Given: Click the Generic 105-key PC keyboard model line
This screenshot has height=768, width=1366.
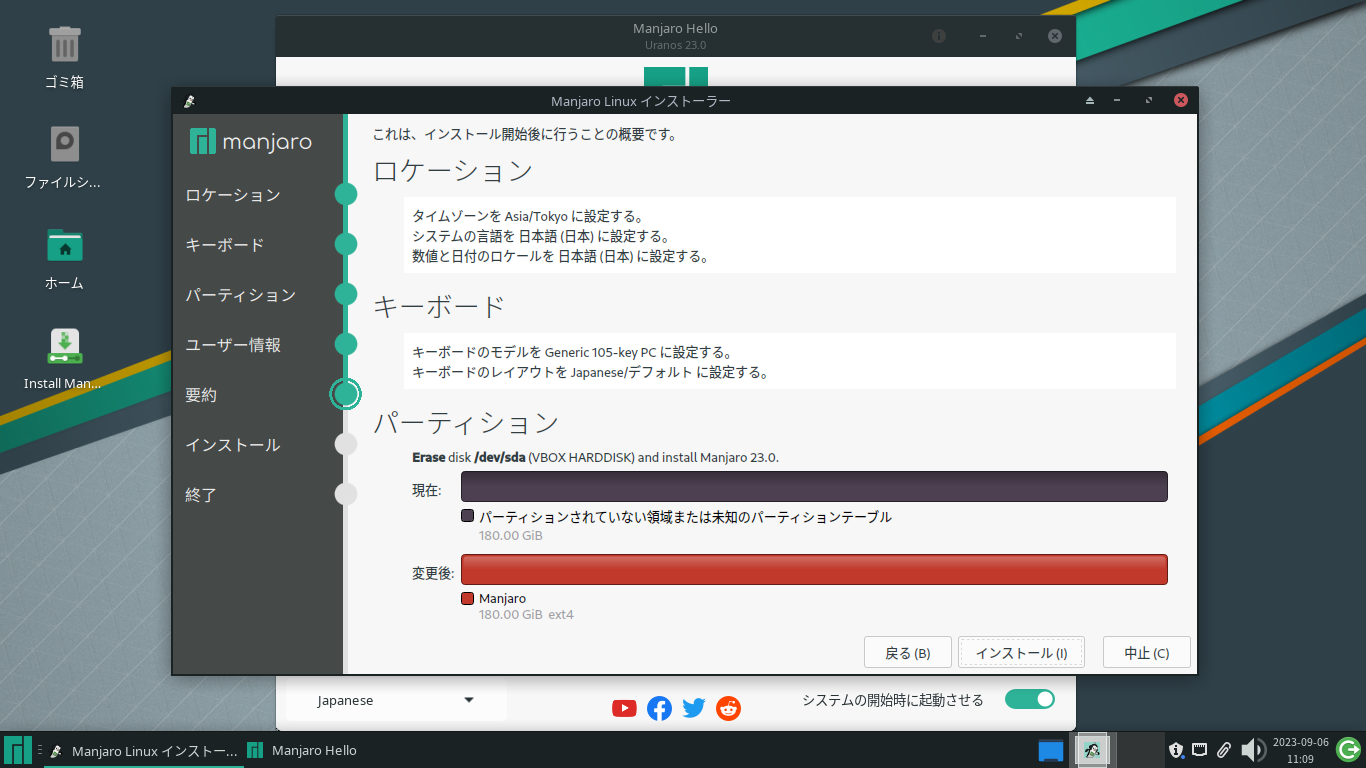Looking at the screenshot, I should point(573,352).
